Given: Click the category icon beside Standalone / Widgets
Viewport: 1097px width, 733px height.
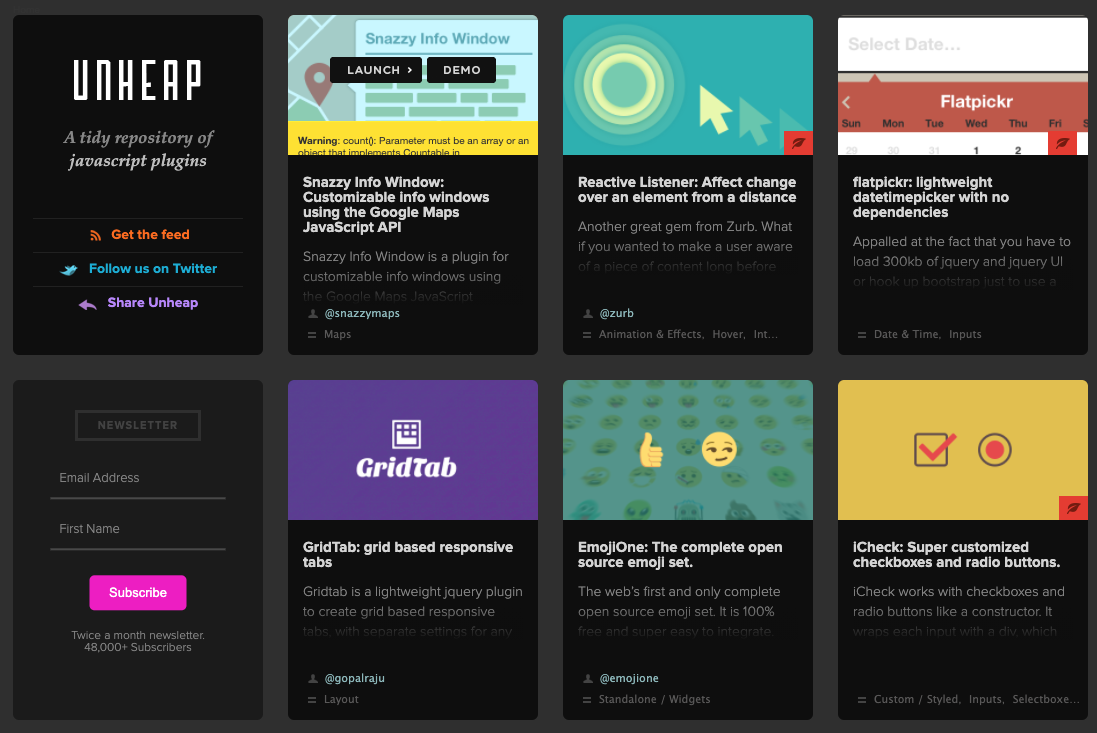Looking at the screenshot, I should click(587, 700).
